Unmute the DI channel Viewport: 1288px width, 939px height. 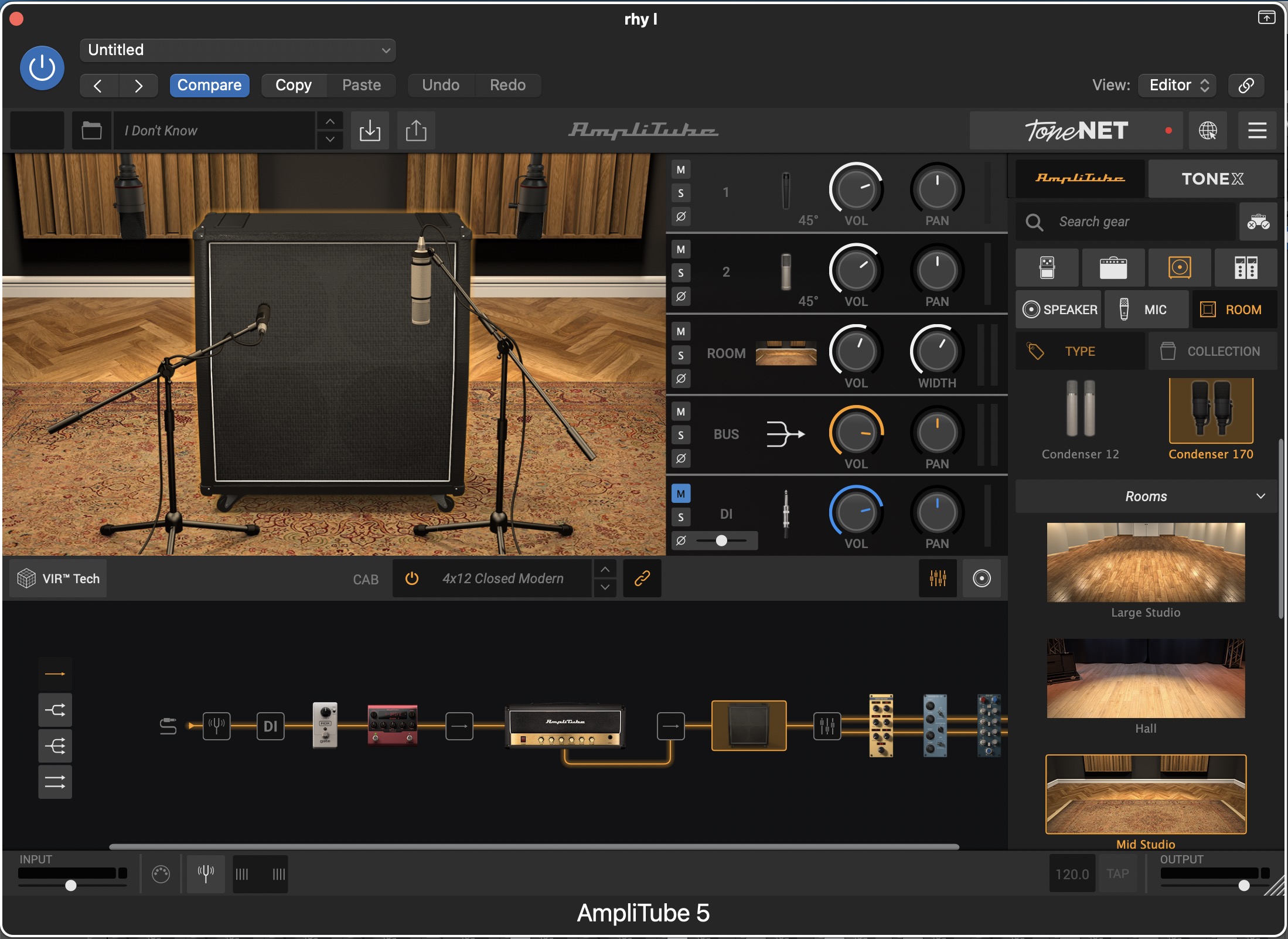pyautogui.click(x=681, y=494)
